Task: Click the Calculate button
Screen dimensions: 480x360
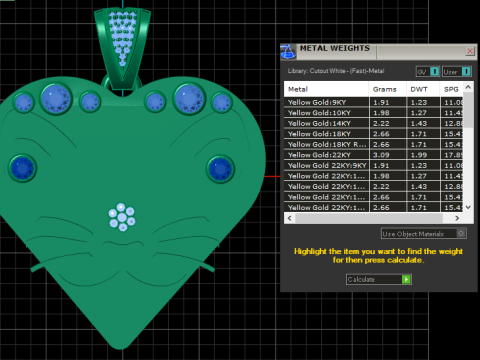Action: (379, 279)
